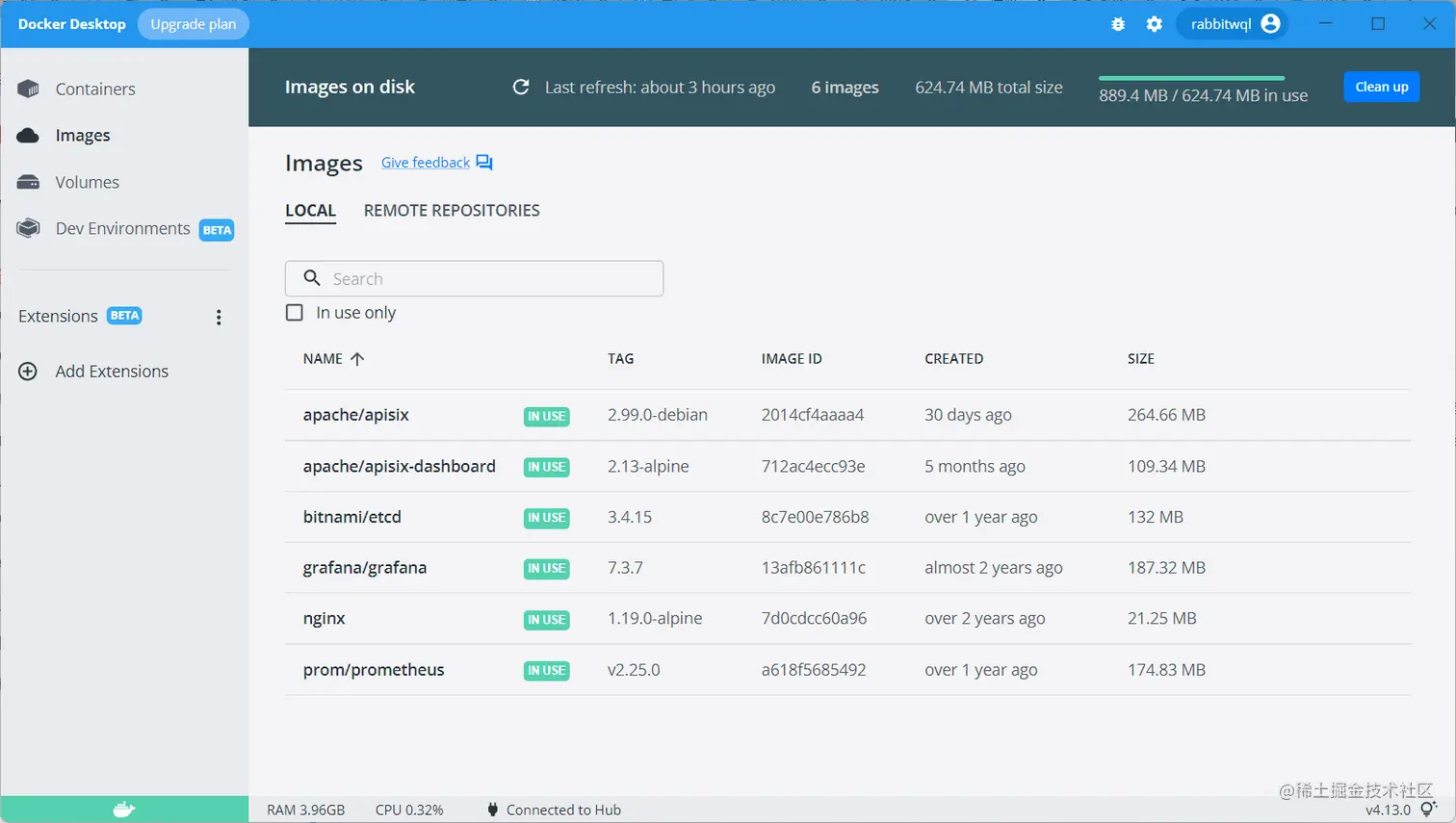
Task: Click IN USE badge for apache/apisix
Action: coord(546,416)
